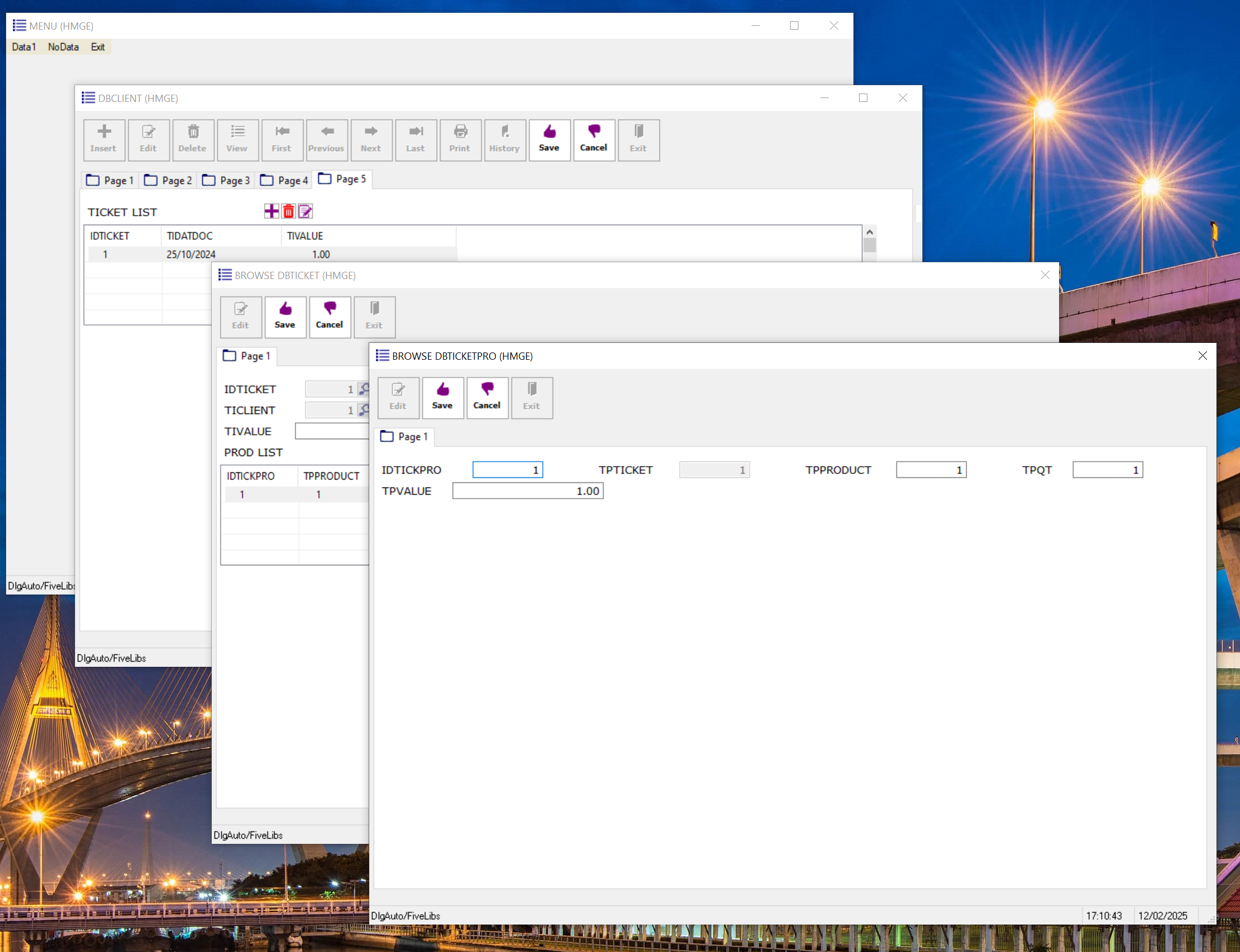Click inside the TPVALUE input field
Viewport: 1240px width, 952px height.
(x=527, y=491)
